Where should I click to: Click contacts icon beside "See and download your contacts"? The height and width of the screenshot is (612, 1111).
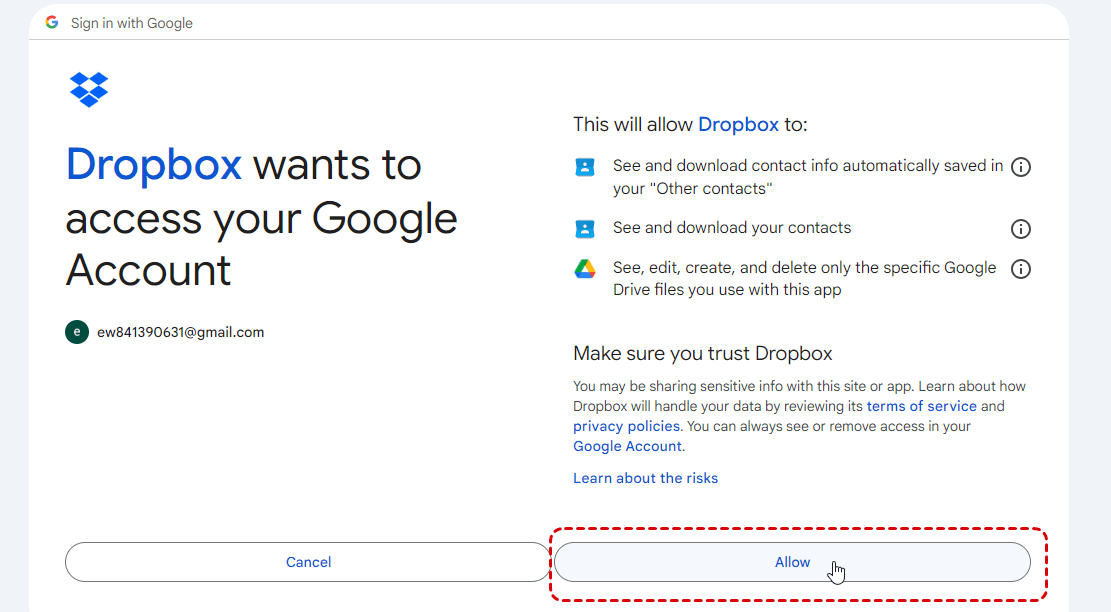585,229
